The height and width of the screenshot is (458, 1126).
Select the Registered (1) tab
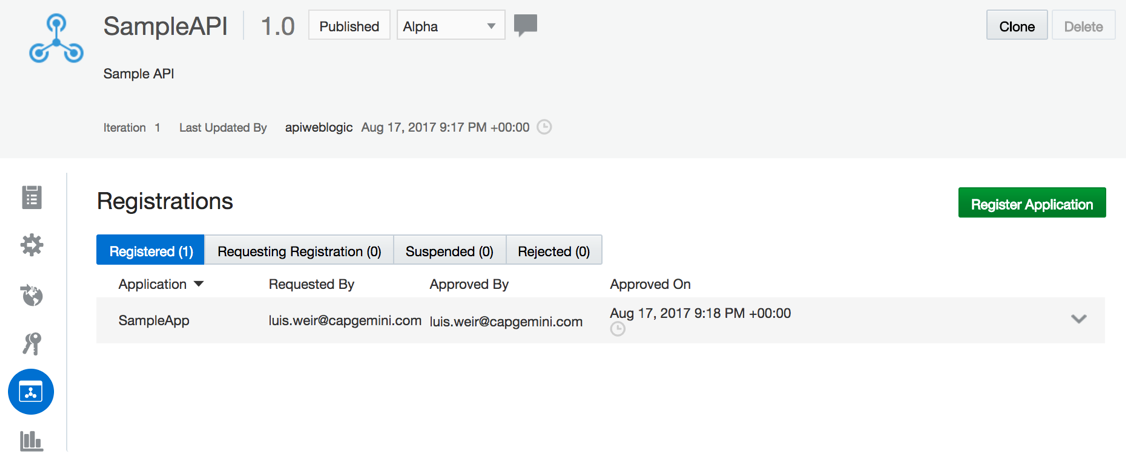tap(151, 251)
